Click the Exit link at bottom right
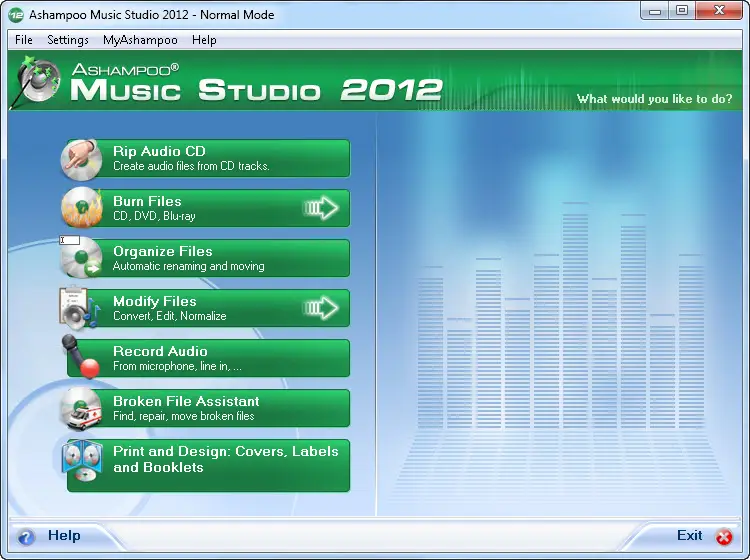Viewport: 750px width, 560px height. coord(689,535)
